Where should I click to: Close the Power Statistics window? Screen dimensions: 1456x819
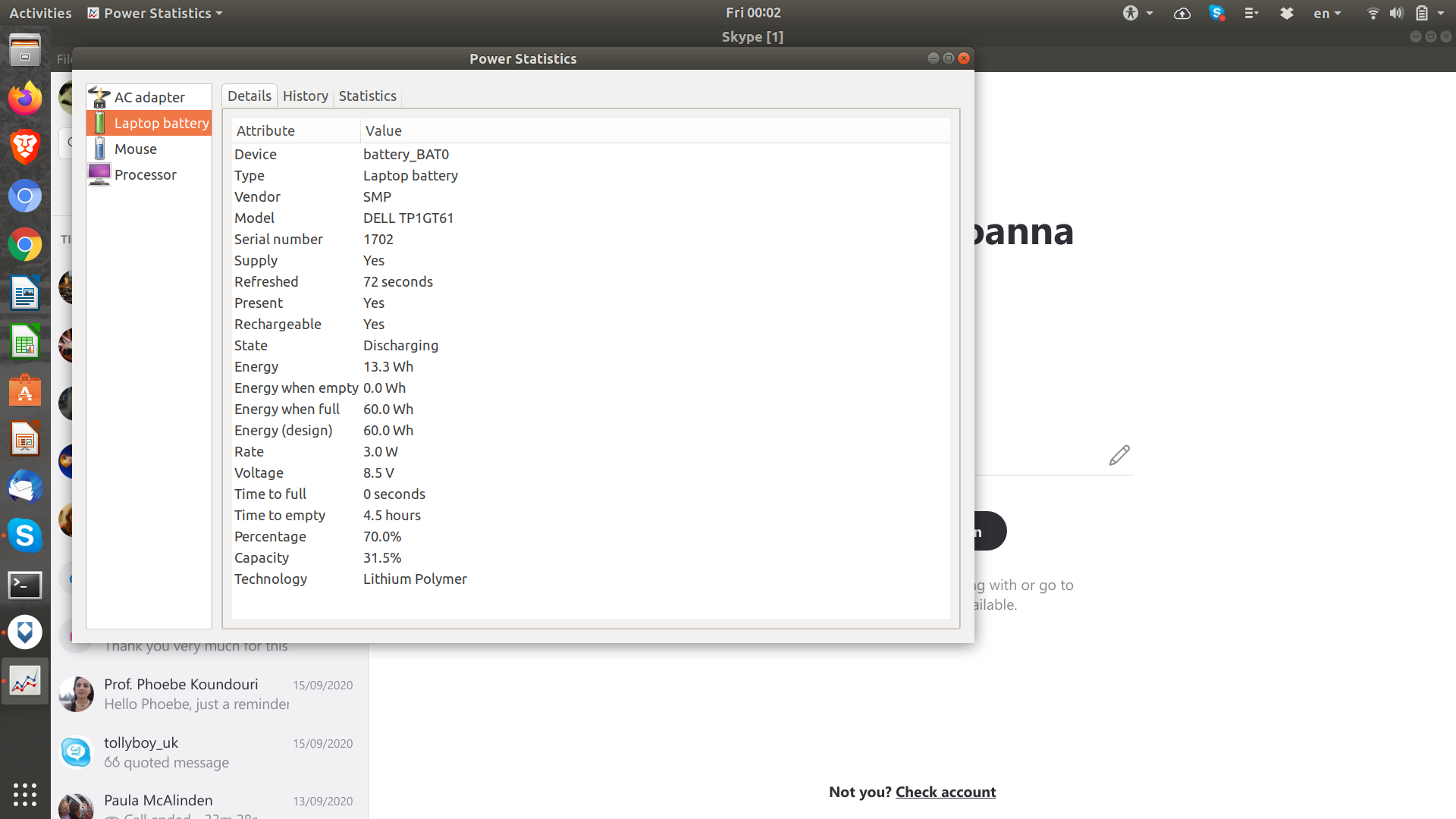[x=964, y=58]
